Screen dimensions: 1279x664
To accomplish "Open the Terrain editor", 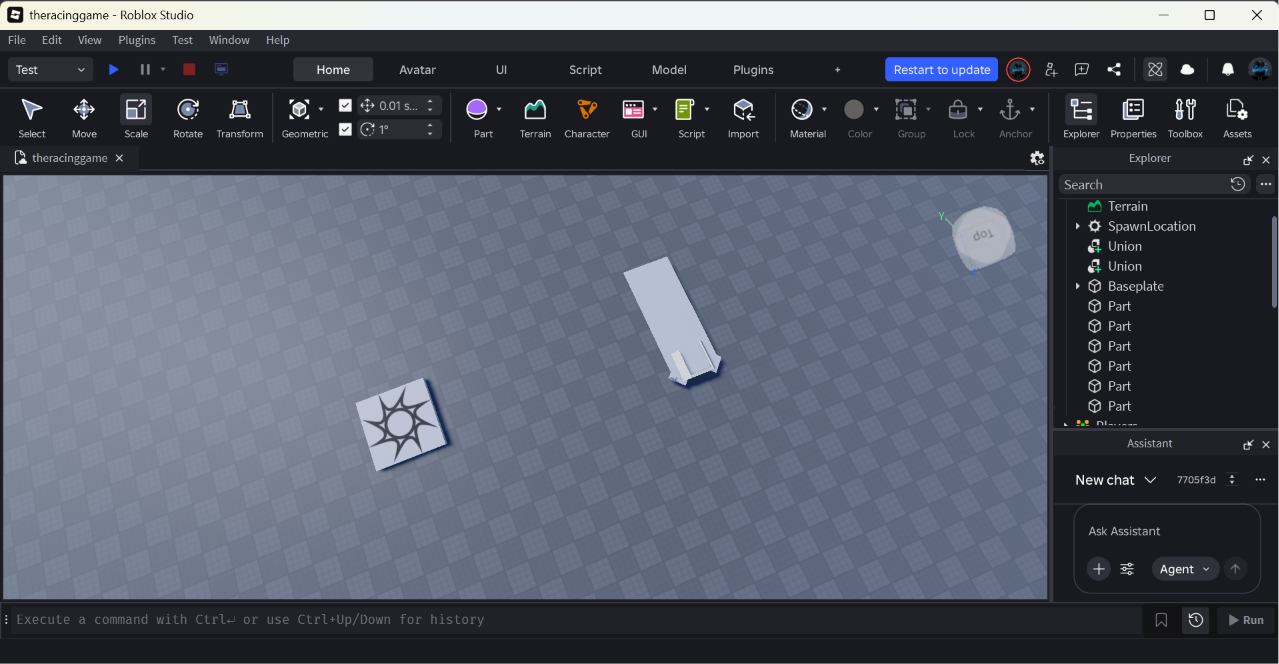I will [535, 117].
